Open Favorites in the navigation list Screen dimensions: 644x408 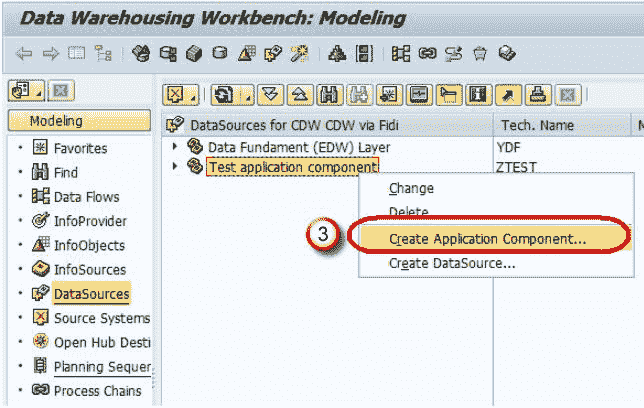(80, 148)
